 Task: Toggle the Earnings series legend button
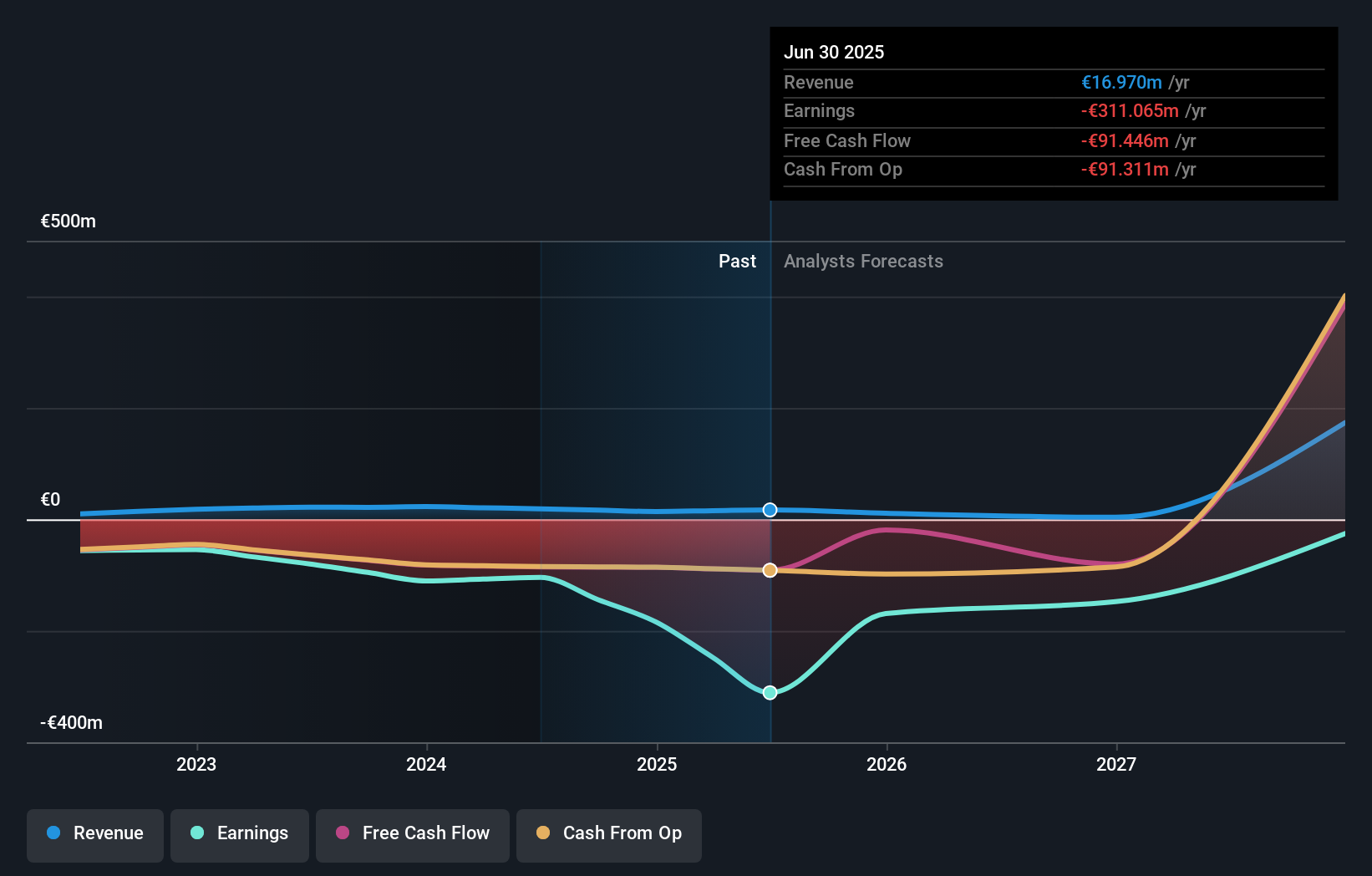240,835
